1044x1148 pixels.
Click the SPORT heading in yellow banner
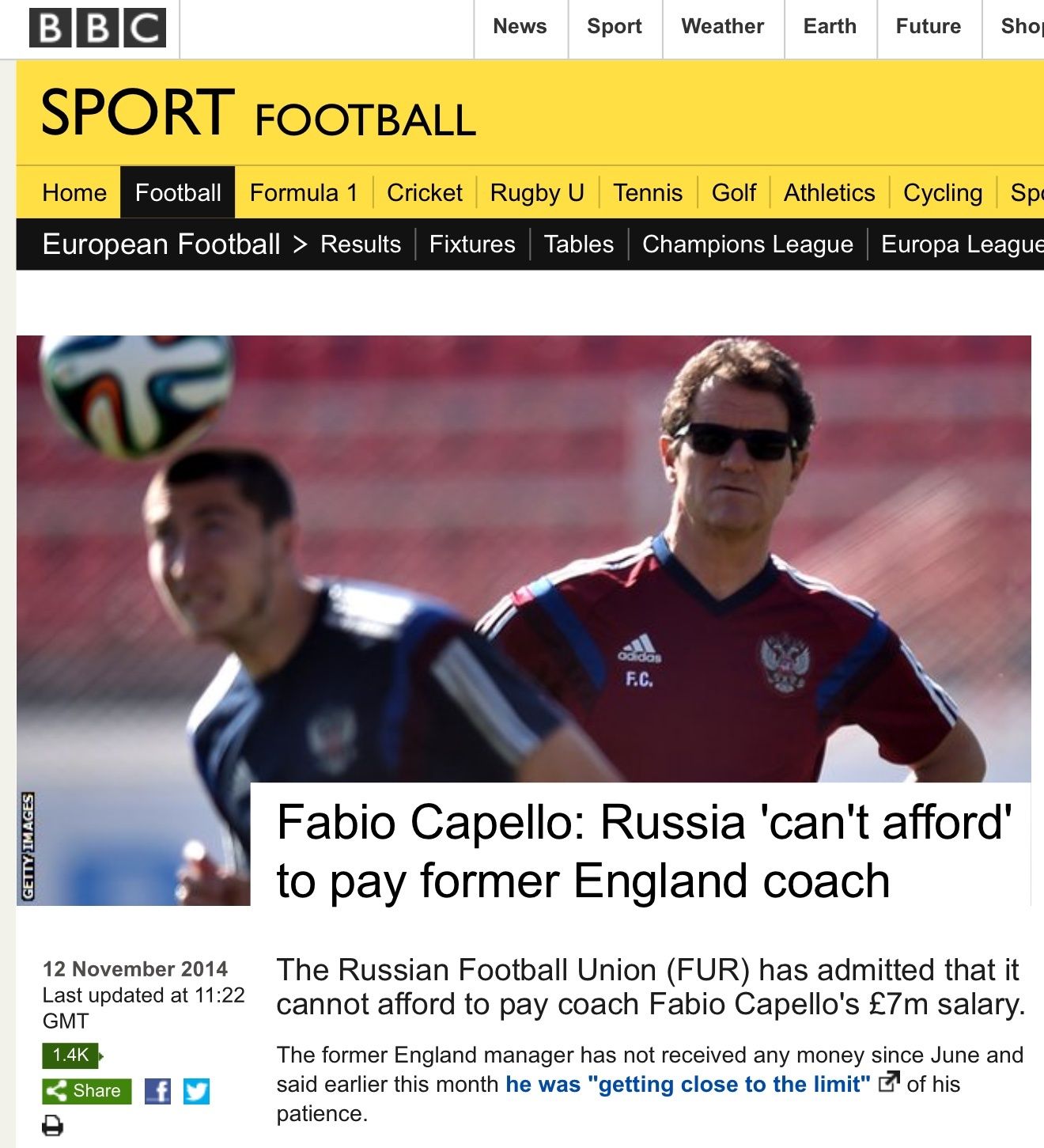coord(138,112)
